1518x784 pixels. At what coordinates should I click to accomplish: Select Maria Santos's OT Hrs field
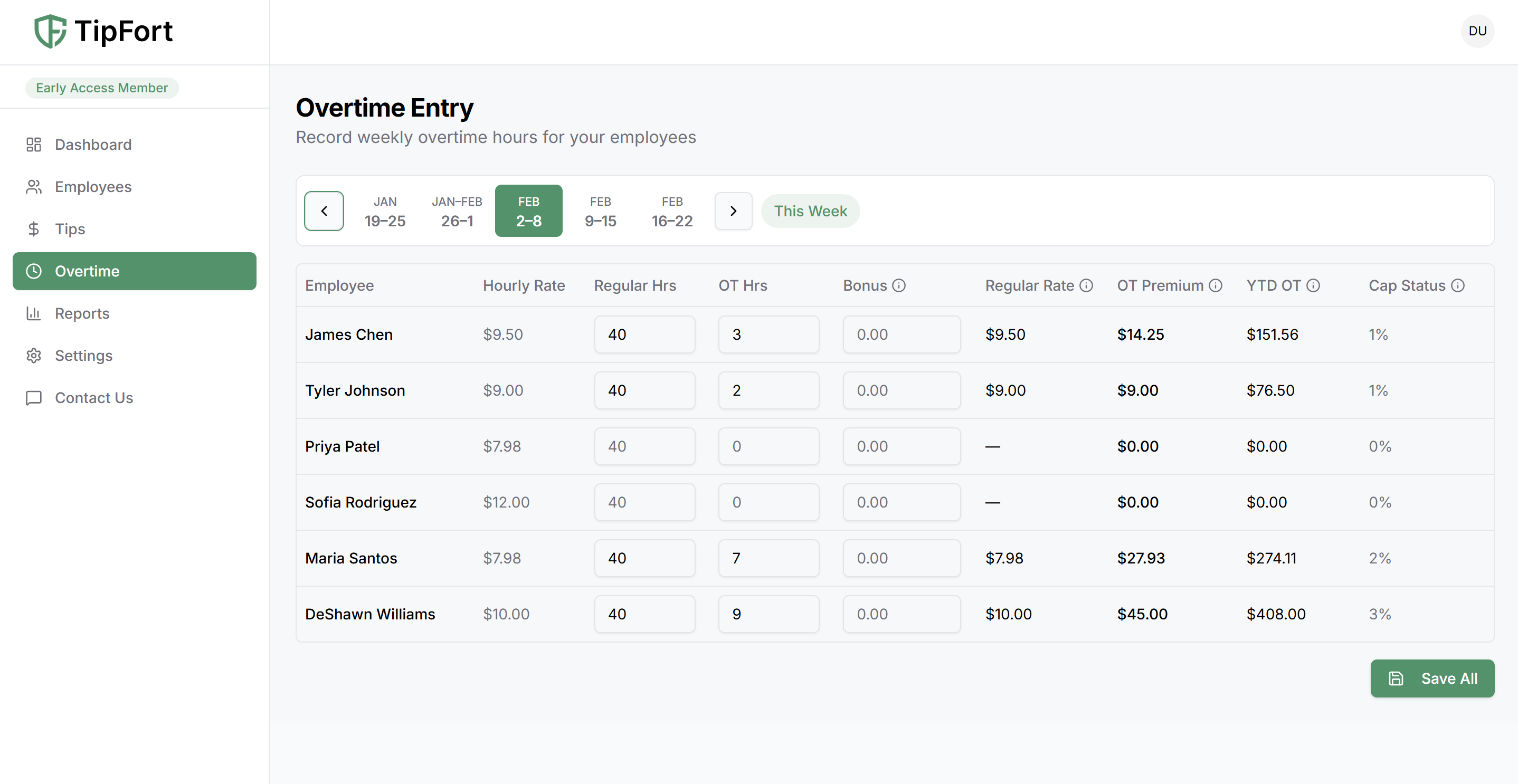pyautogui.click(x=768, y=558)
